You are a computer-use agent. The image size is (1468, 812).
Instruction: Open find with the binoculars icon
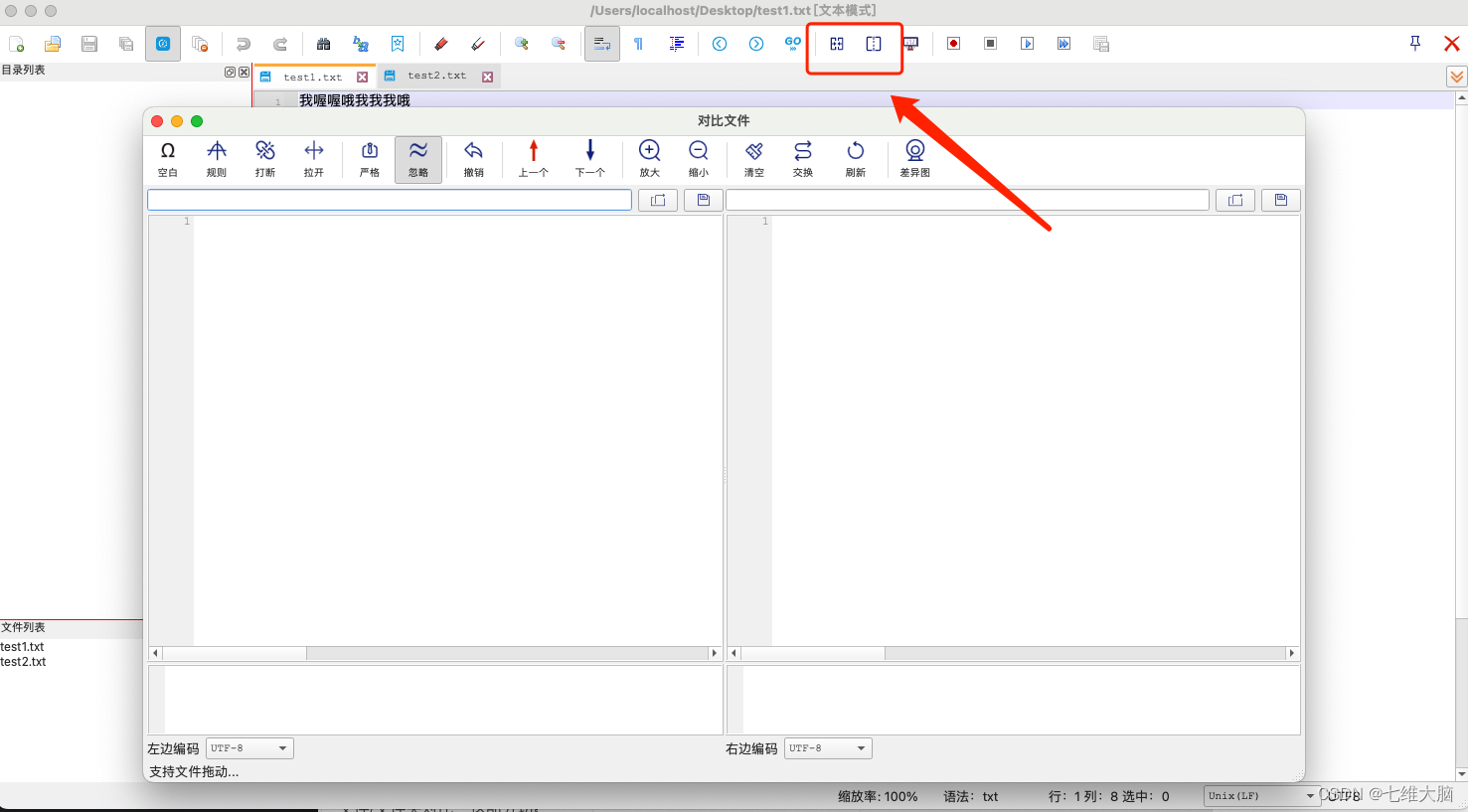coord(324,44)
